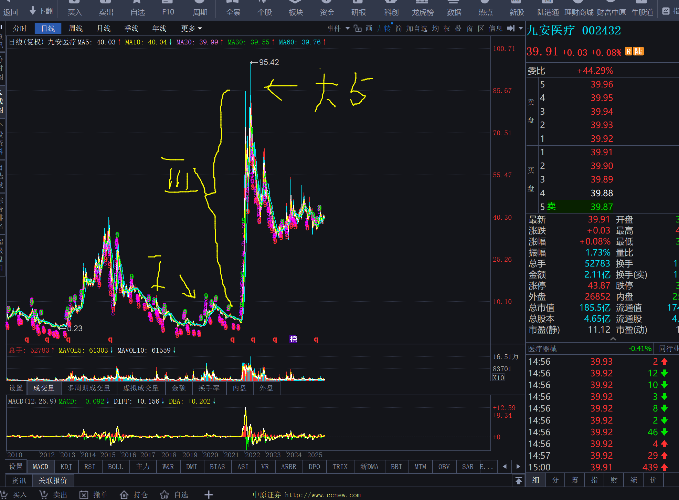Viewport: 679px width, 500px height.
Task: Select the SAR indicator tab
Action: 468,466
